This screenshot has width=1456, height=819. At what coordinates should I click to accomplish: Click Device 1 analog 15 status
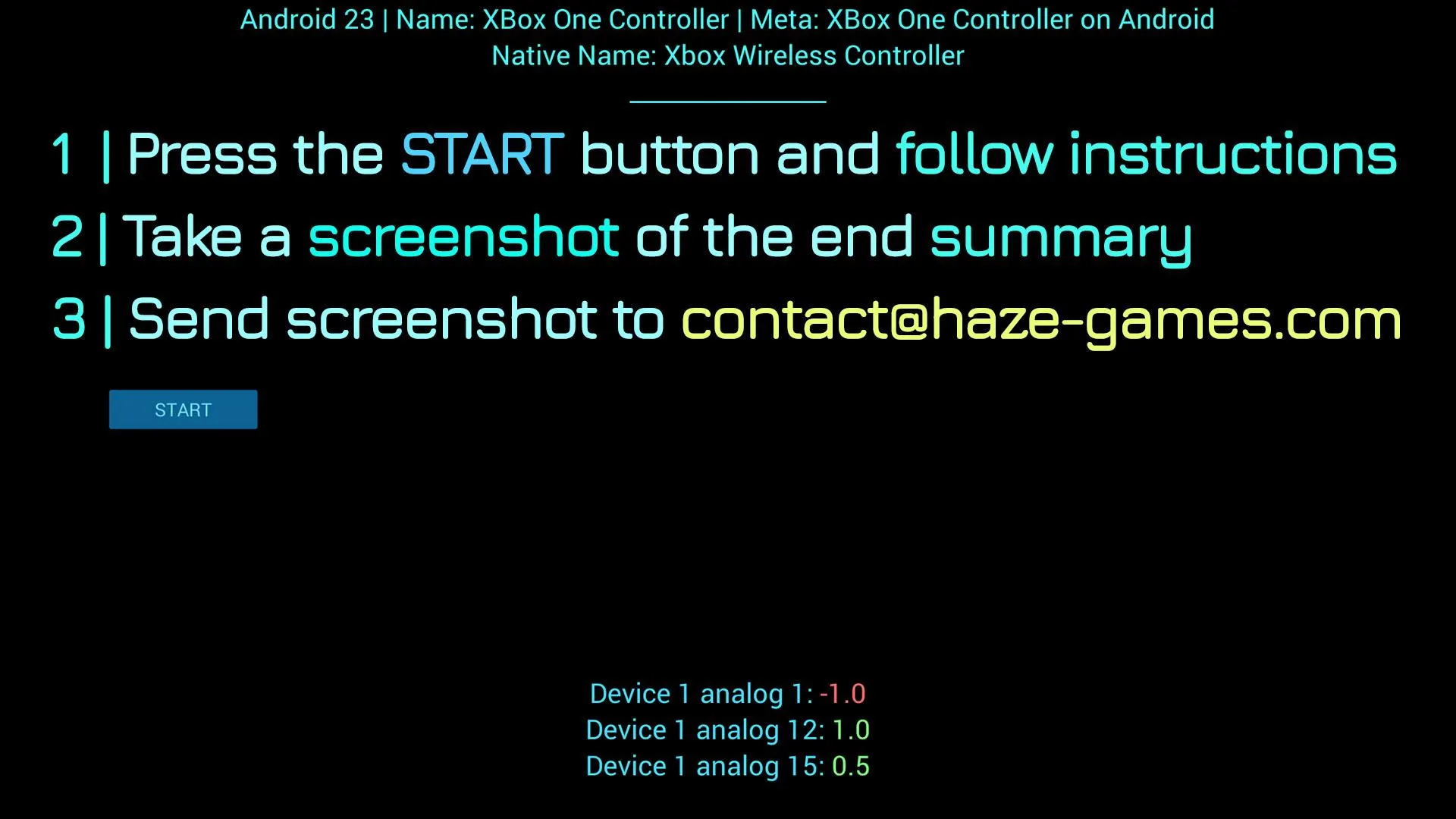tap(727, 766)
